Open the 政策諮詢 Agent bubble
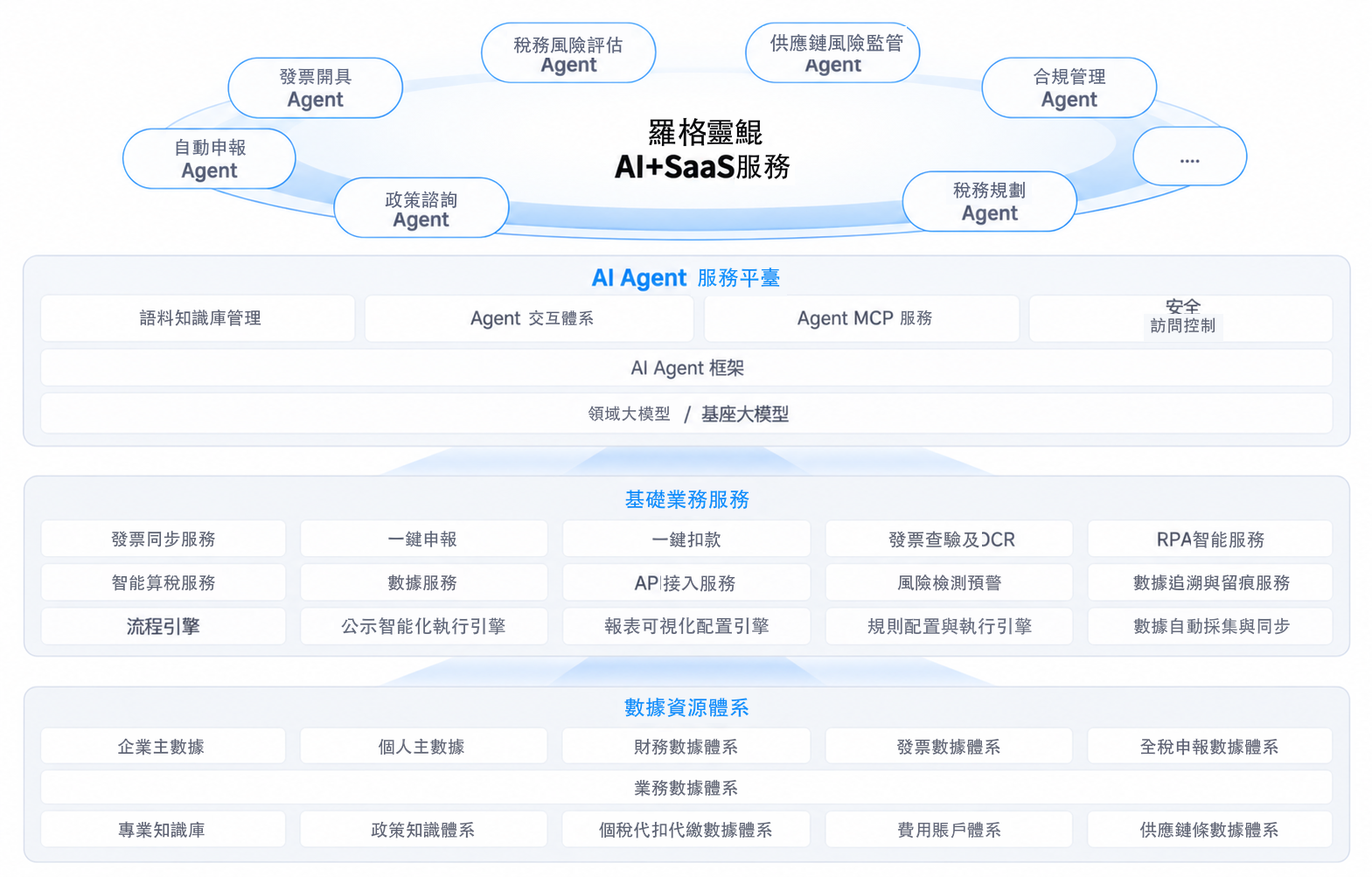This screenshot has width=1372, height=877. 421,207
